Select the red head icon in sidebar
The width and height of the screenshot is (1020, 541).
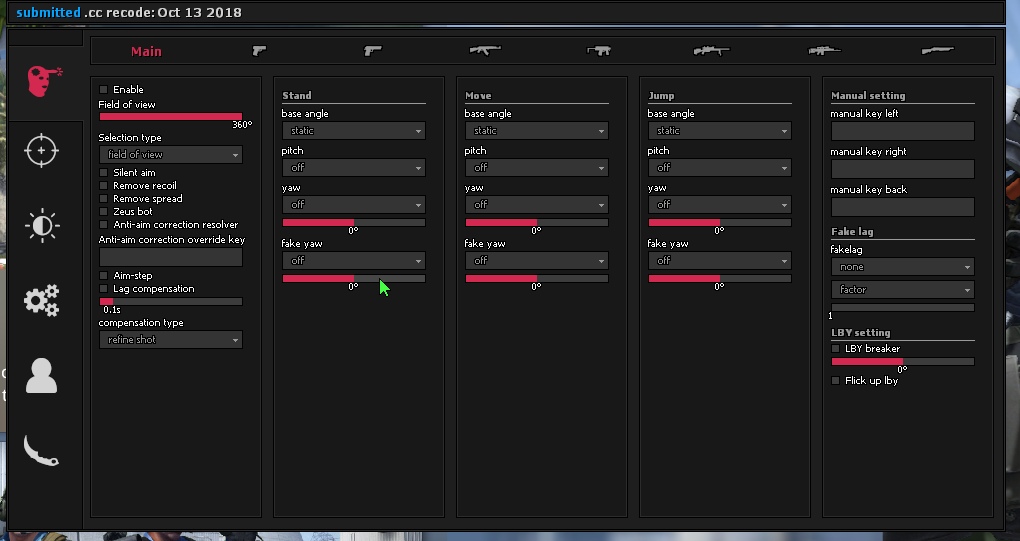43,80
